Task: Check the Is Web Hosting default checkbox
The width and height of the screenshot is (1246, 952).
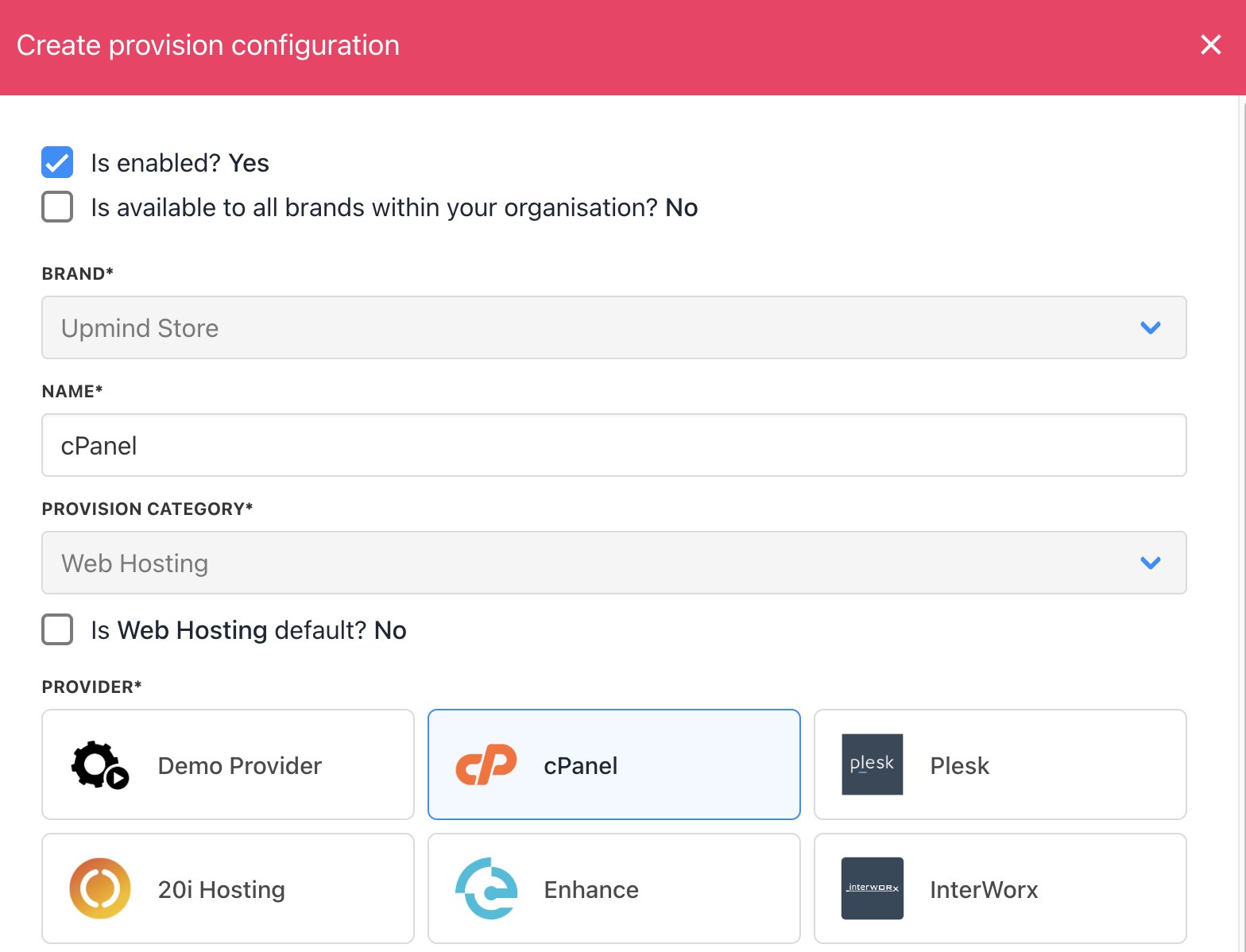Action: (57, 629)
